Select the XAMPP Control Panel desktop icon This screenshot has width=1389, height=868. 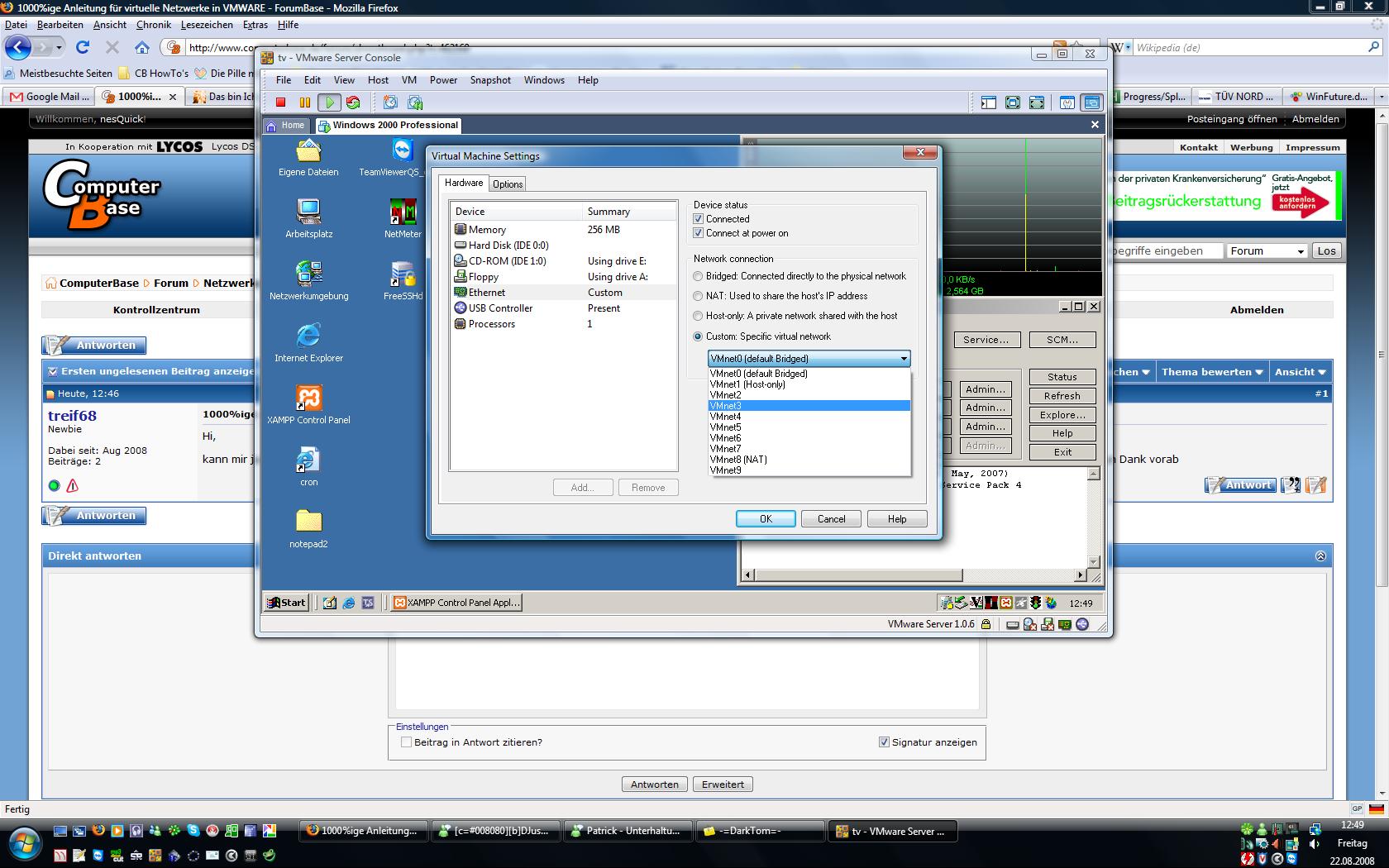click(308, 405)
